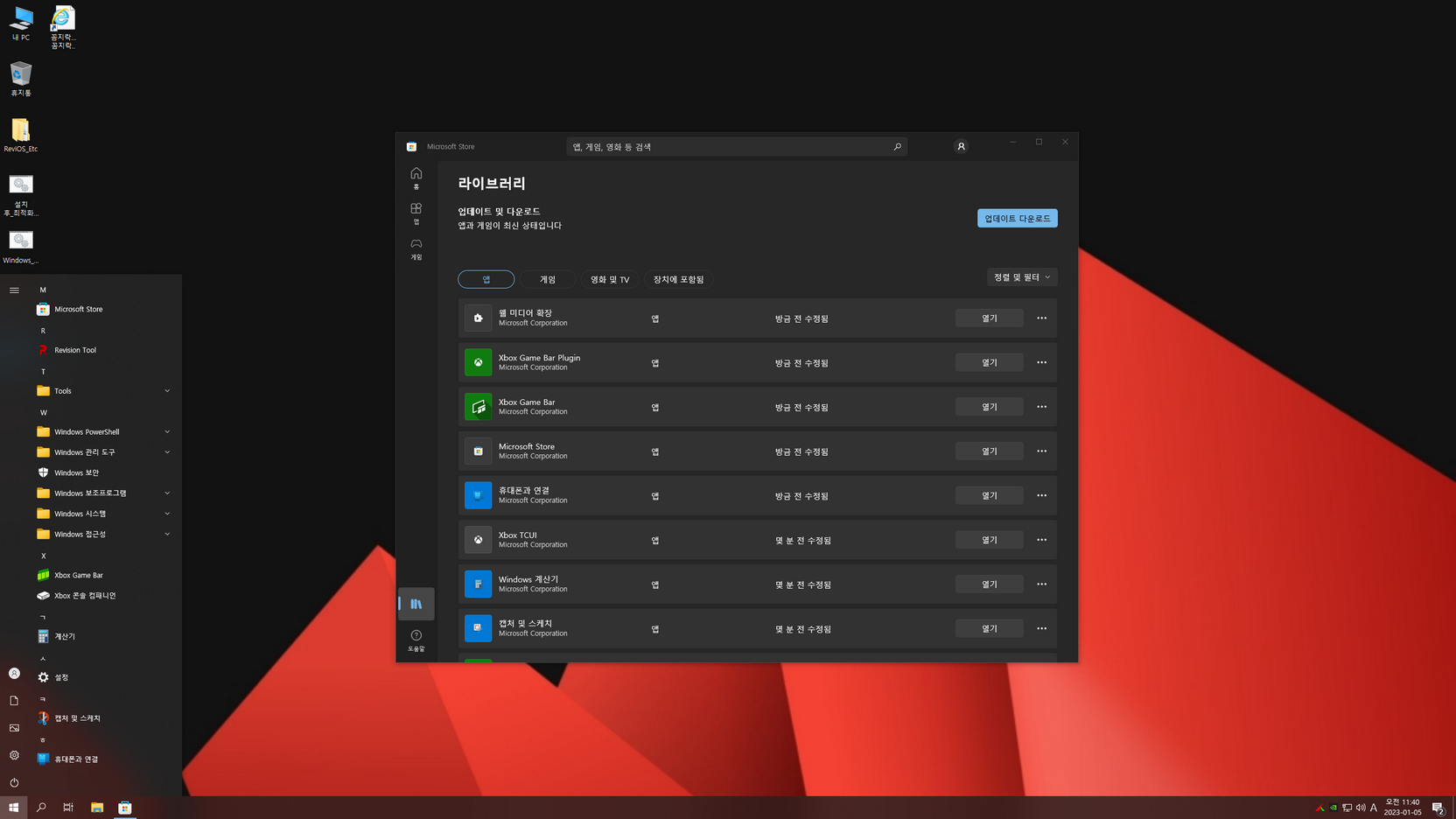The width and height of the screenshot is (1456, 819).
Task: Open more options for Xbox TCUI
Action: point(1041,540)
